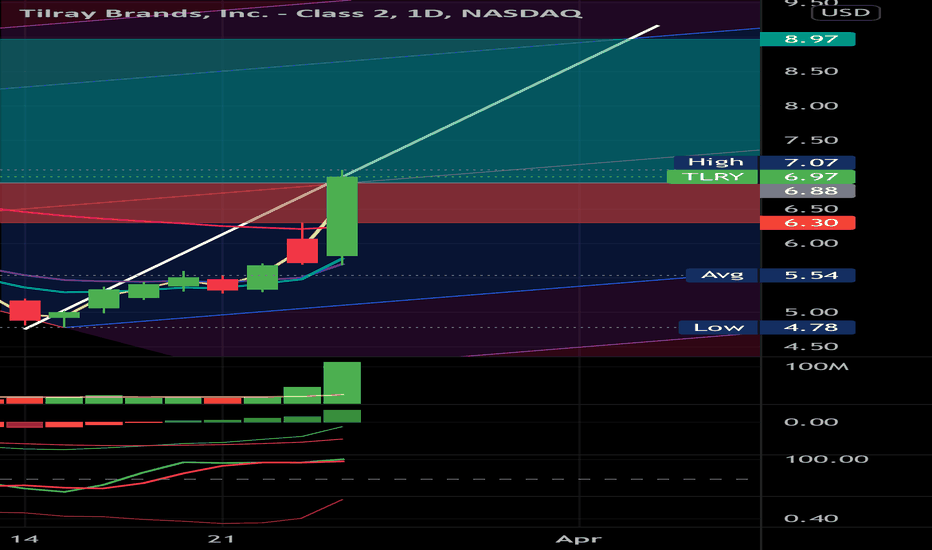This screenshot has width=932, height=550.
Task: Click the Avg 5.54 price label
Action: [x=770, y=275]
